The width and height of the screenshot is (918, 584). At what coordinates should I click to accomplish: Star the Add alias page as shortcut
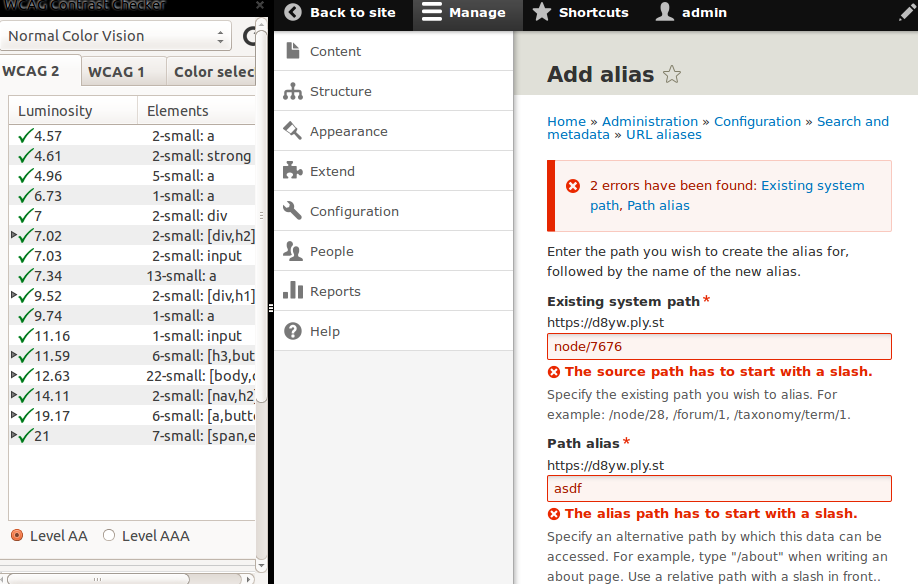coord(672,75)
